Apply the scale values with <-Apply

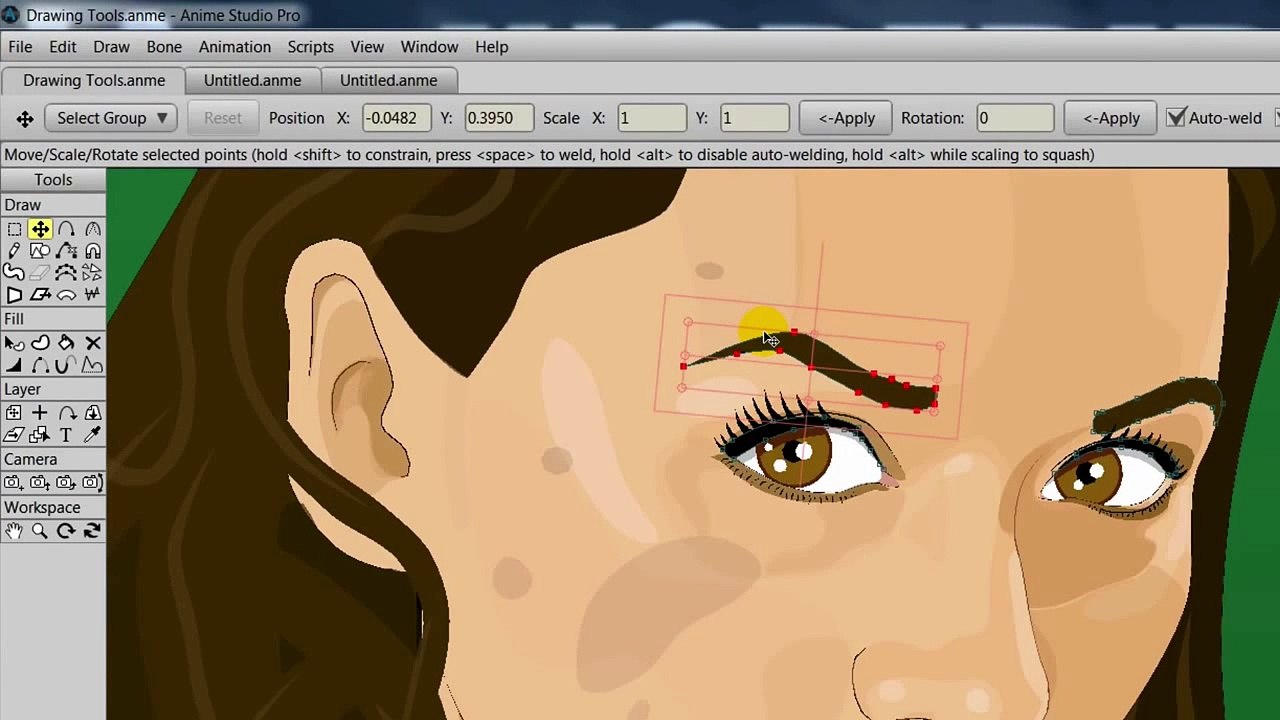[x=846, y=118]
